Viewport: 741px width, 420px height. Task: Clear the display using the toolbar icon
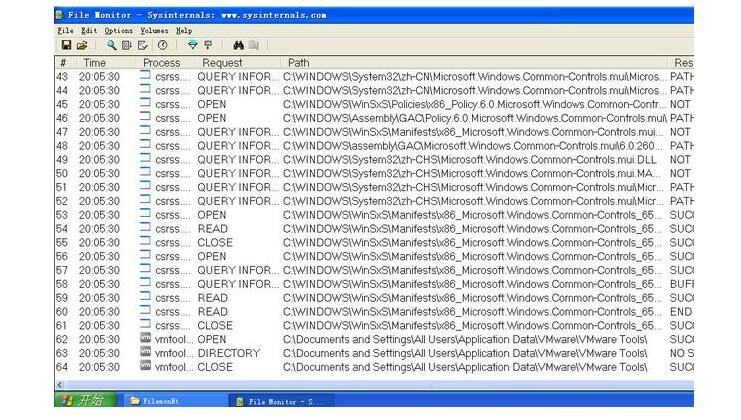tap(143, 45)
